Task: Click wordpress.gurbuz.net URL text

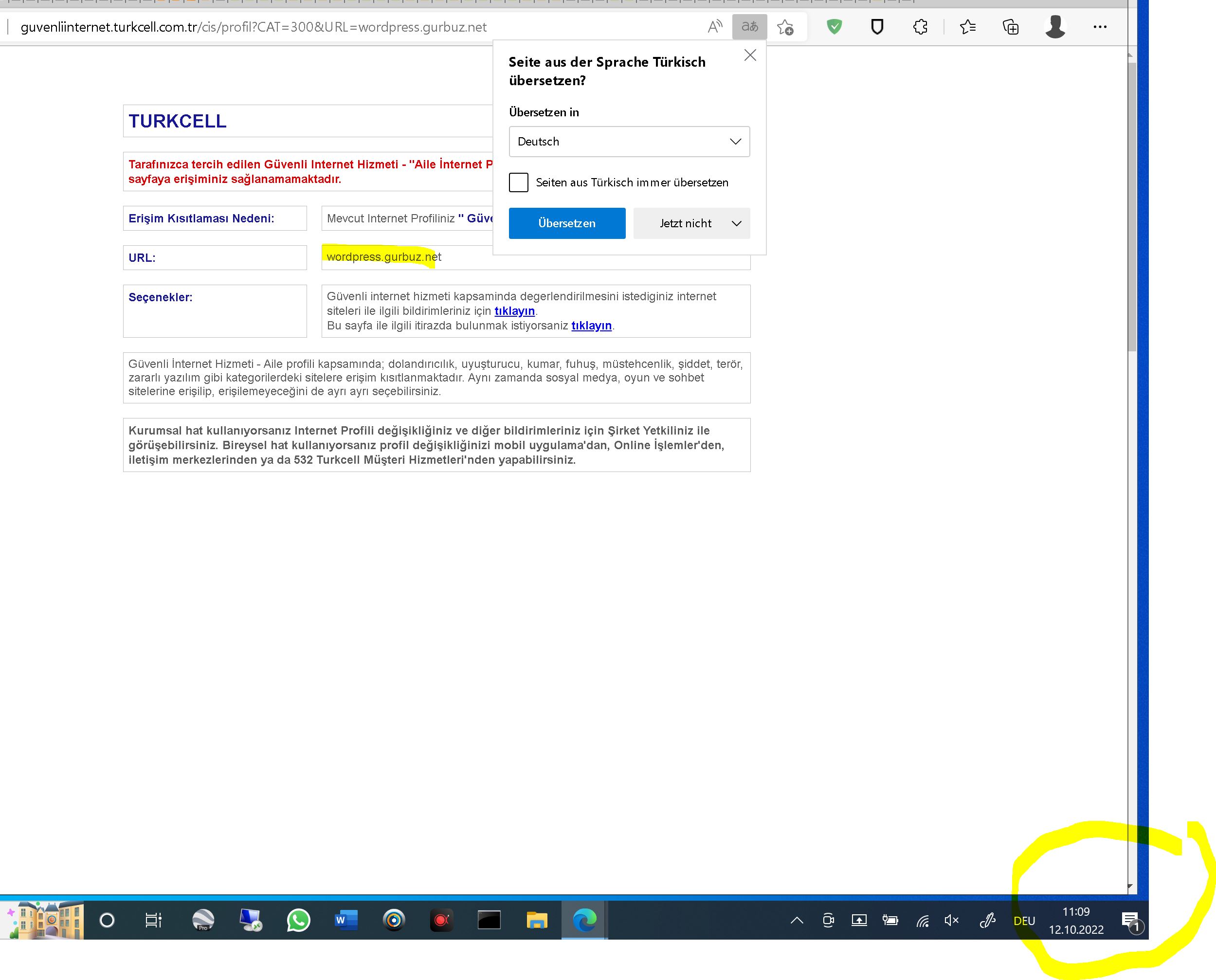Action: (384, 257)
